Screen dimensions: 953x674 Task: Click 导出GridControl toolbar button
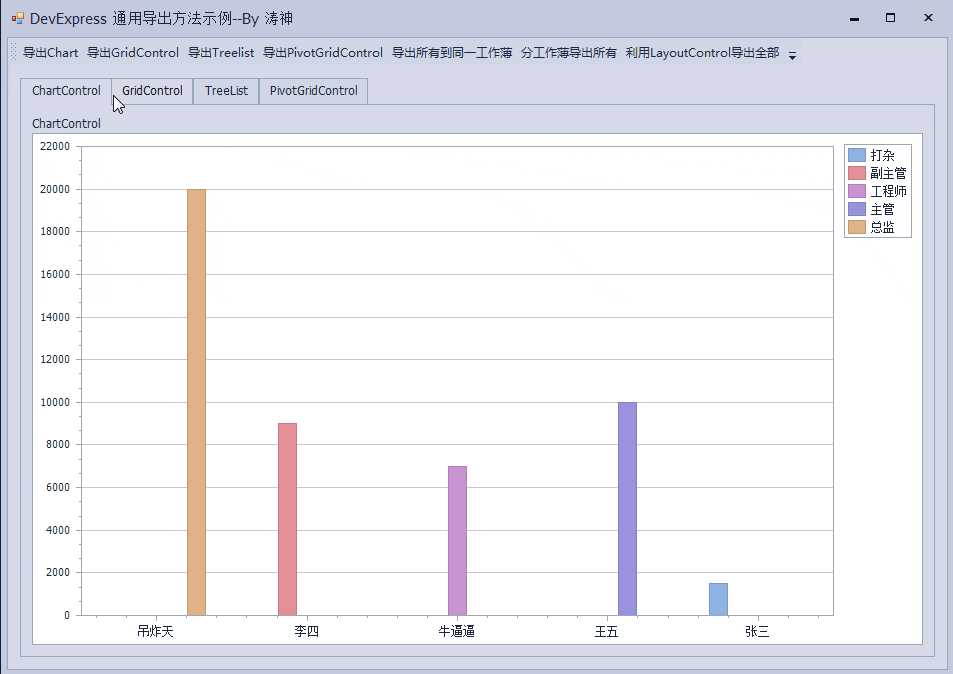click(133, 53)
